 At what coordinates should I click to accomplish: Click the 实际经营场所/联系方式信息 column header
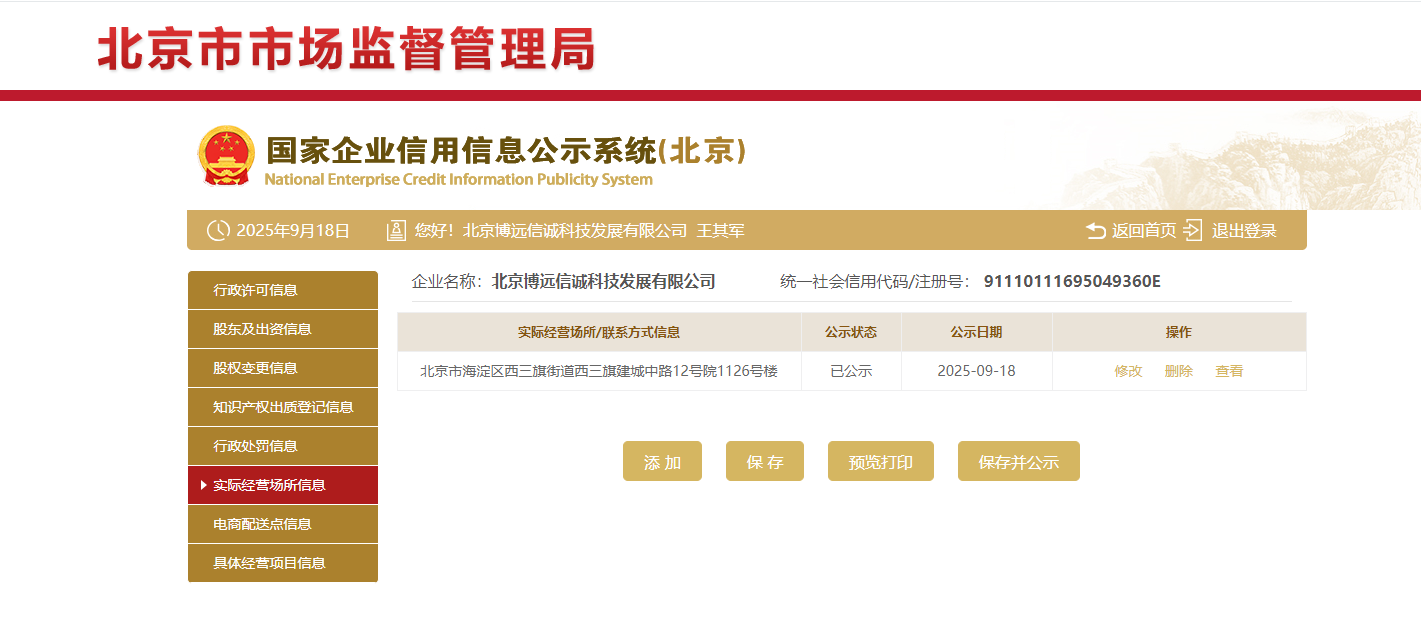click(x=599, y=332)
